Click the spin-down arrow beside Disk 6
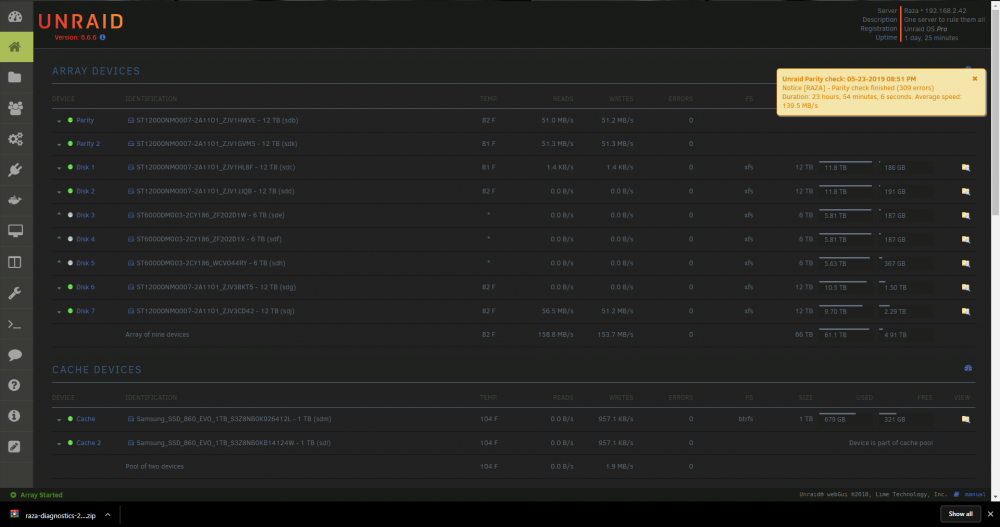1000x527 pixels. 59,287
